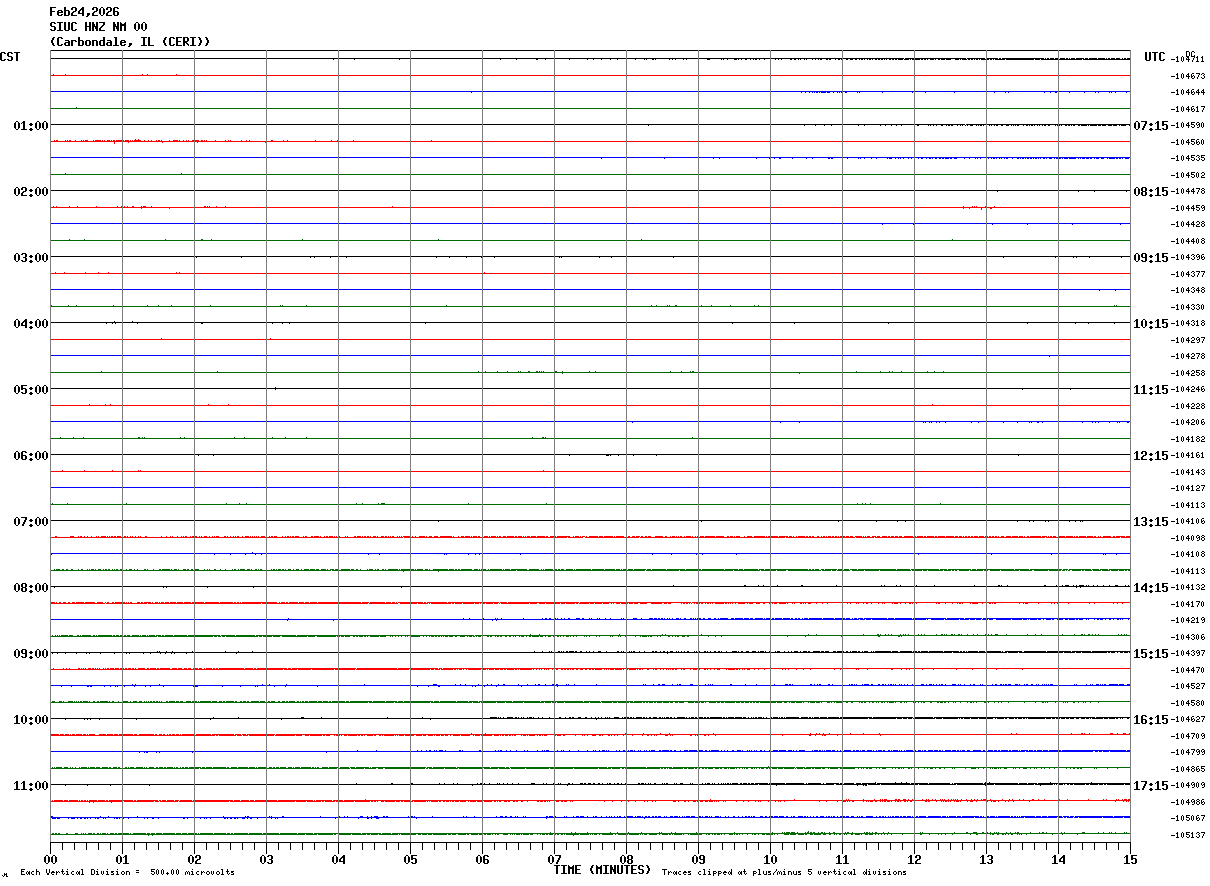Click the 05:00 CST time label
The width and height of the screenshot is (1210, 886).
point(31,390)
